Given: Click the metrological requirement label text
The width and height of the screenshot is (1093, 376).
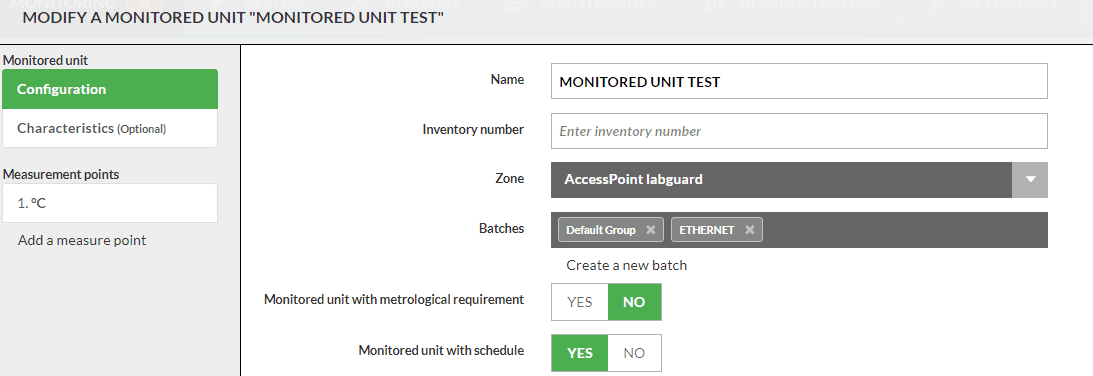Looking at the screenshot, I should point(394,299).
